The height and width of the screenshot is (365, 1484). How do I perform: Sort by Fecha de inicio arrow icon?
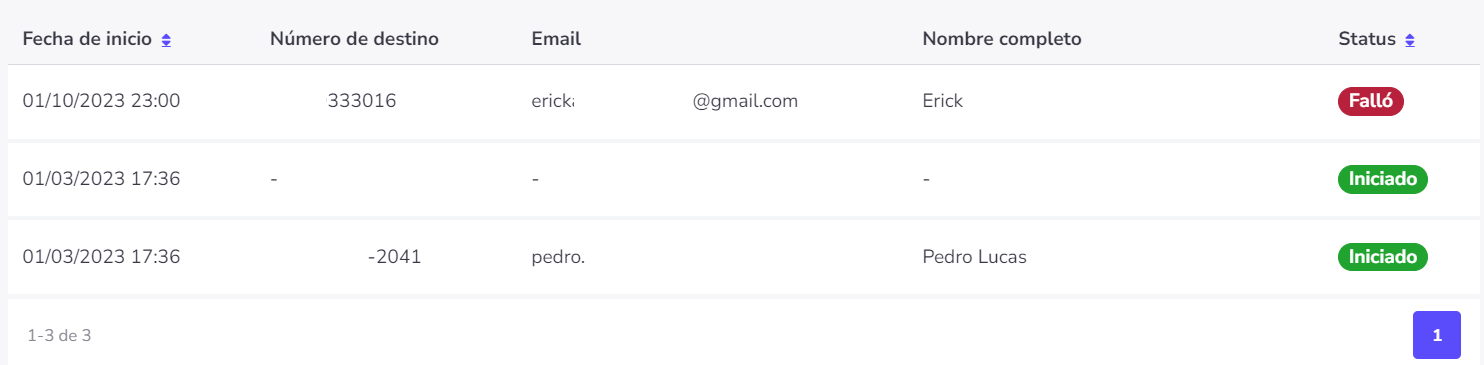(166, 40)
